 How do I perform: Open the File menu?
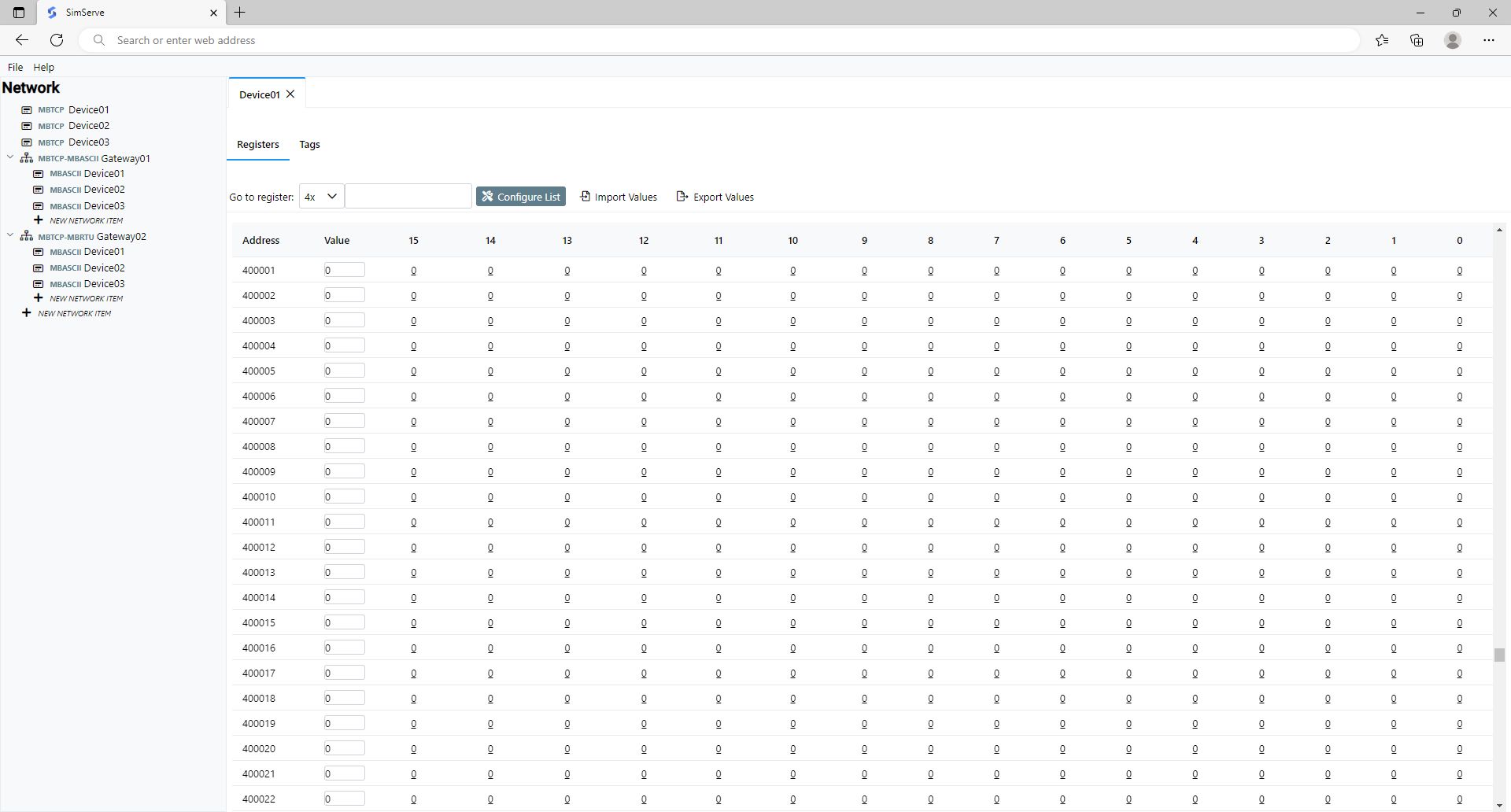15,67
